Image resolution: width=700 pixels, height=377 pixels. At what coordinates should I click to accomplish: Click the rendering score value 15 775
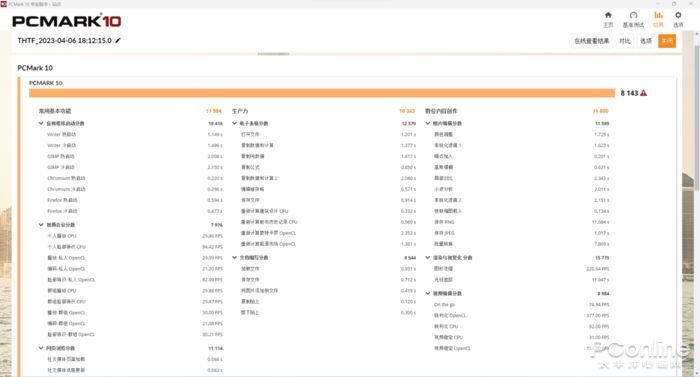[x=602, y=258]
